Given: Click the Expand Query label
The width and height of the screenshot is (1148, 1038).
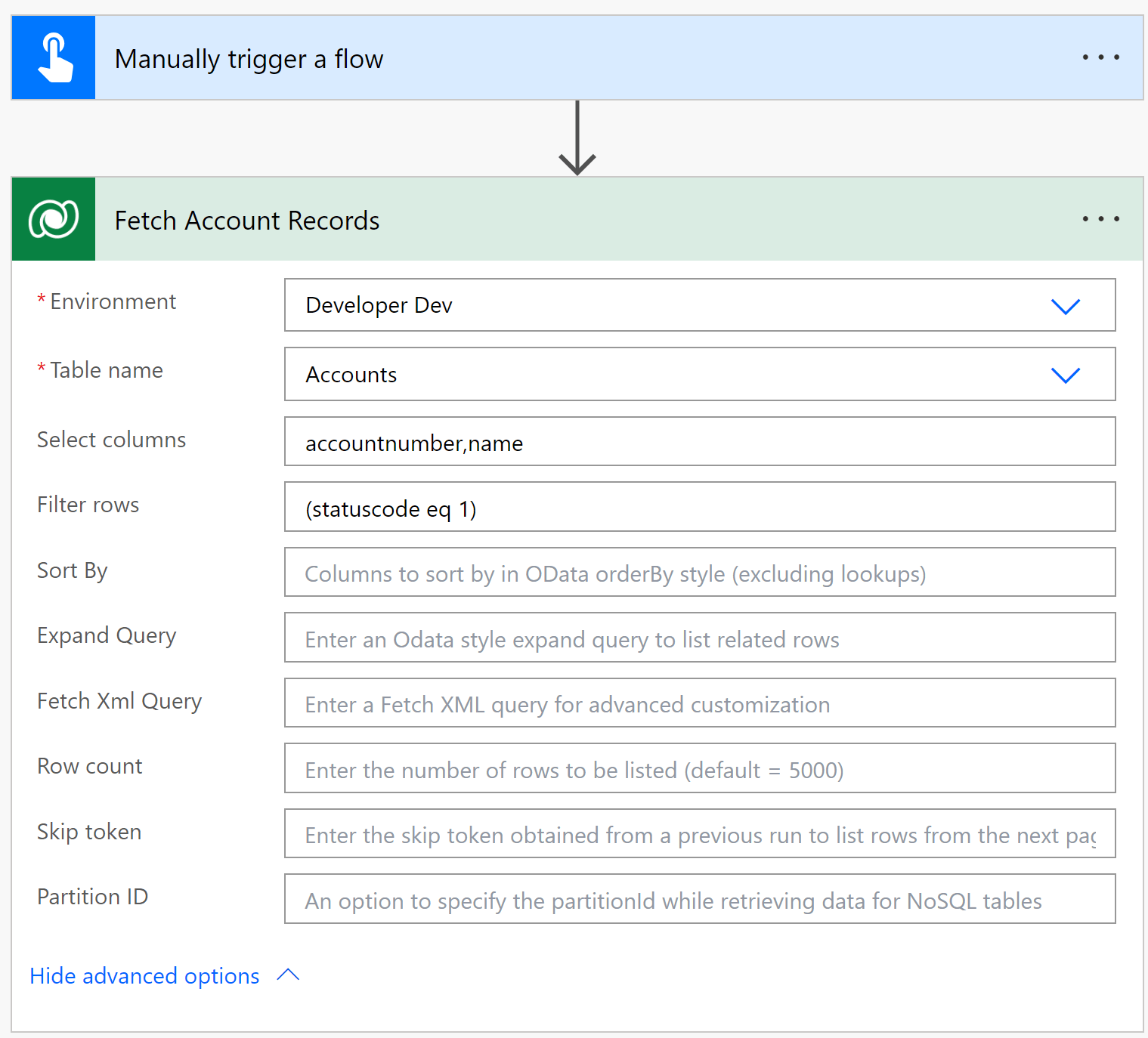Looking at the screenshot, I should pos(107,636).
